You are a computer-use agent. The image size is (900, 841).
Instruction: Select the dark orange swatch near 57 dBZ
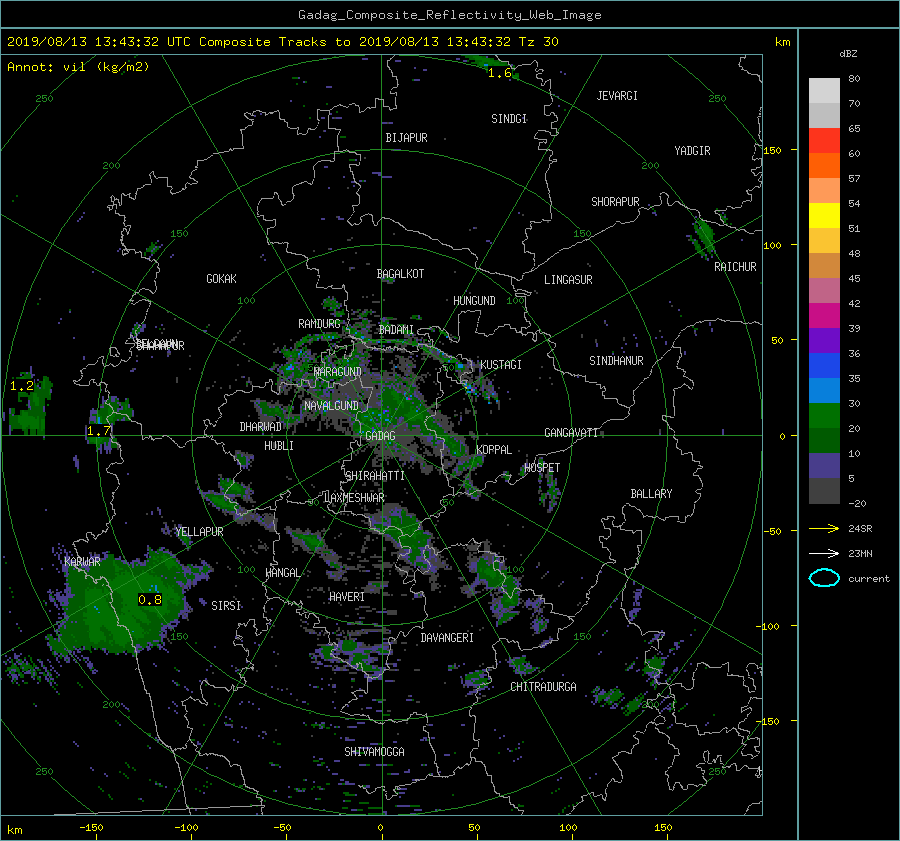(x=824, y=165)
